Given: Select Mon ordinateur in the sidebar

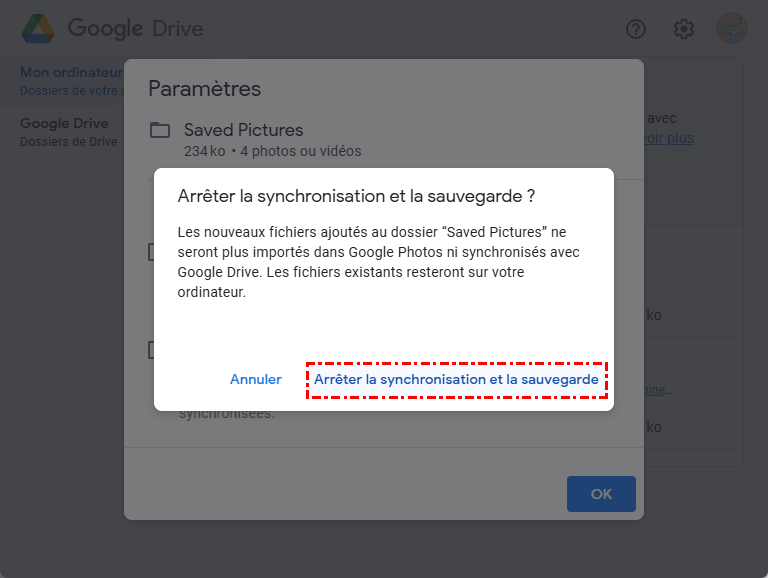Looking at the screenshot, I should click(68, 73).
